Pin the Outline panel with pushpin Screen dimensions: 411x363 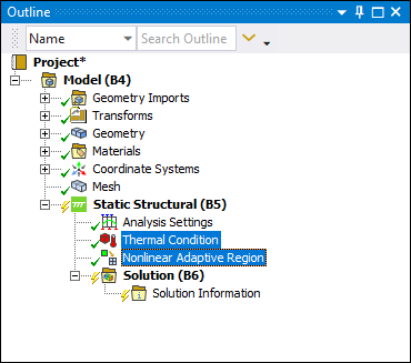359,12
